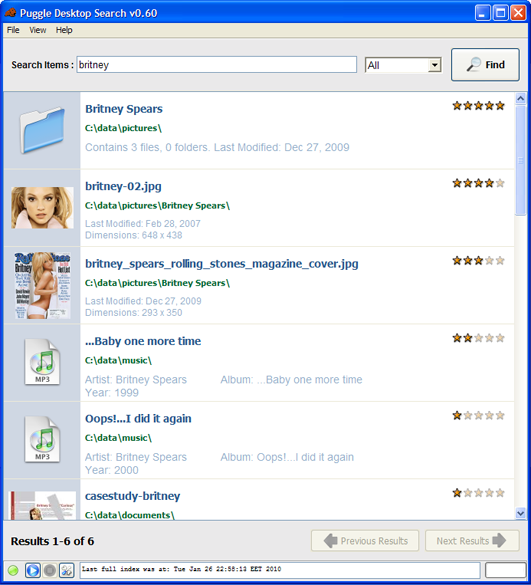The height and width of the screenshot is (585, 531).
Task: Click the Puggle app icon in title bar
Action: point(10,13)
